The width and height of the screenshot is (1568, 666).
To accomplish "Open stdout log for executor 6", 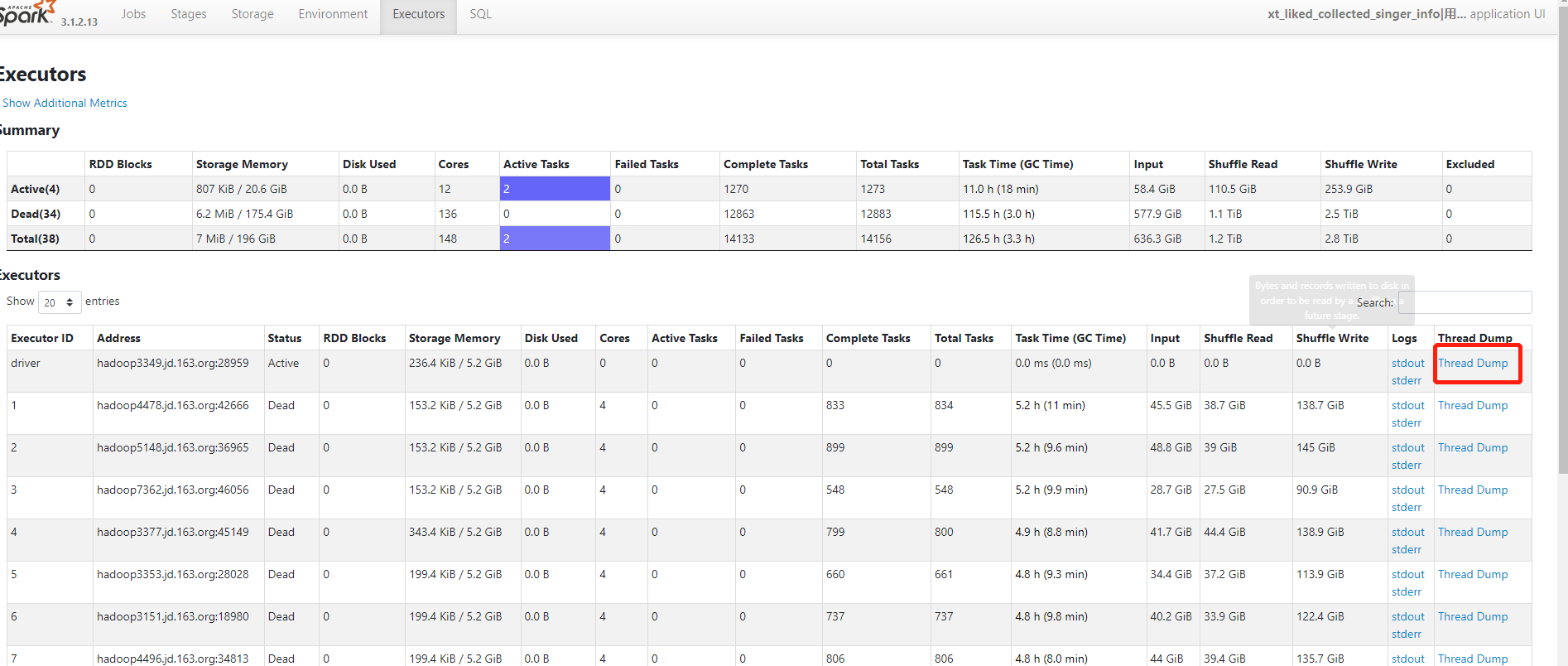I will coord(1407,616).
